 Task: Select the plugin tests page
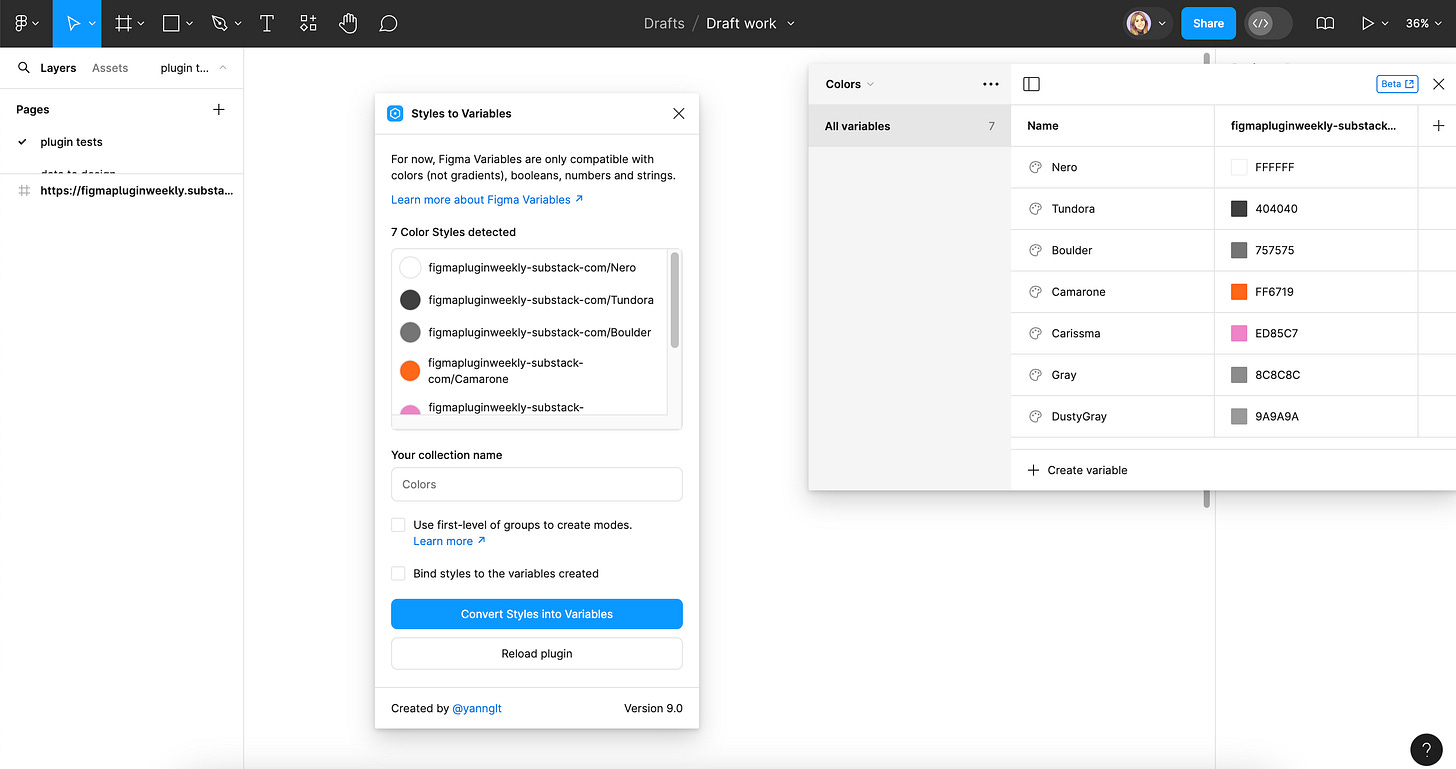(x=71, y=142)
